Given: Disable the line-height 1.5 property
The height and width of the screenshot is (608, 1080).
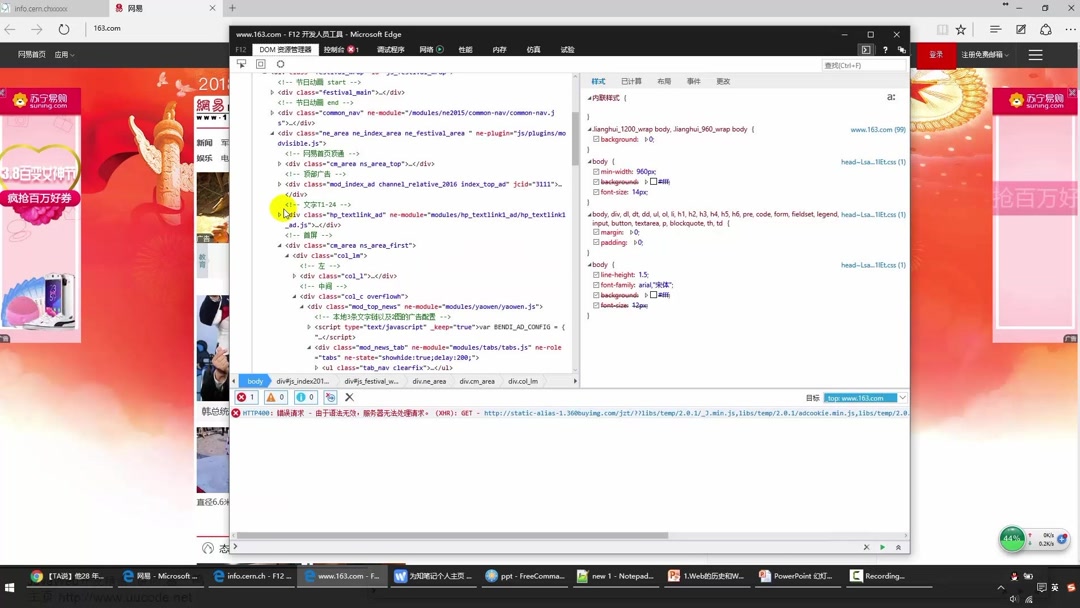Looking at the screenshot, I should click(x=596, y=275).
